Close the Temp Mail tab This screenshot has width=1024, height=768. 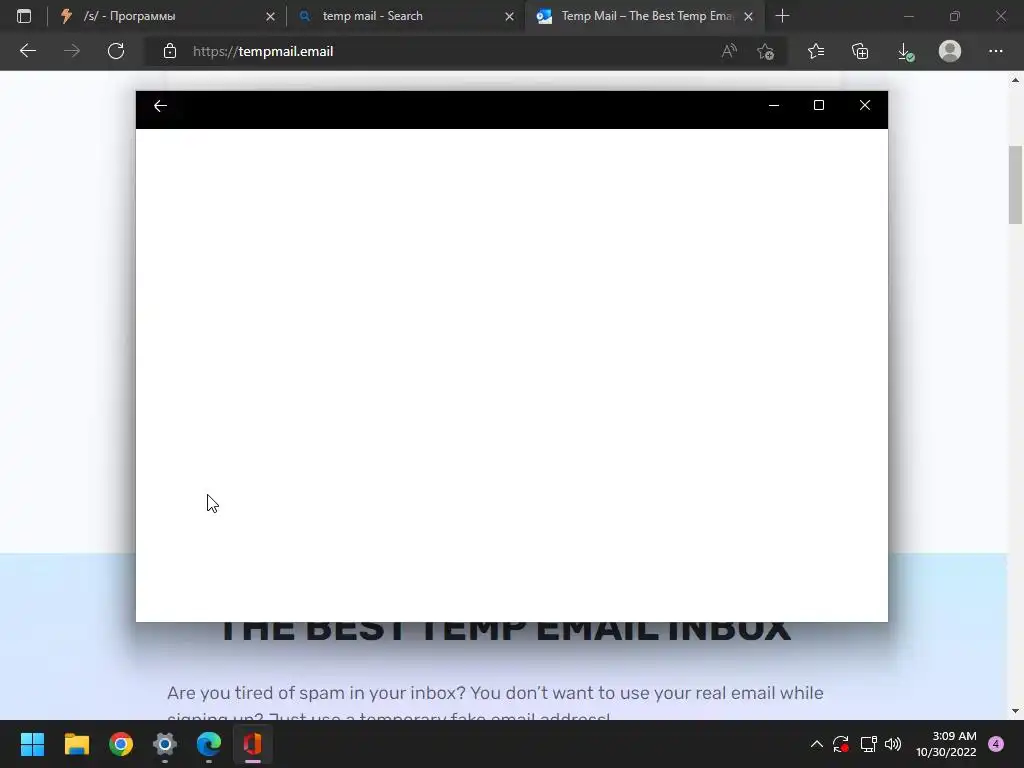pyautogui.click(x=748, y=16)
